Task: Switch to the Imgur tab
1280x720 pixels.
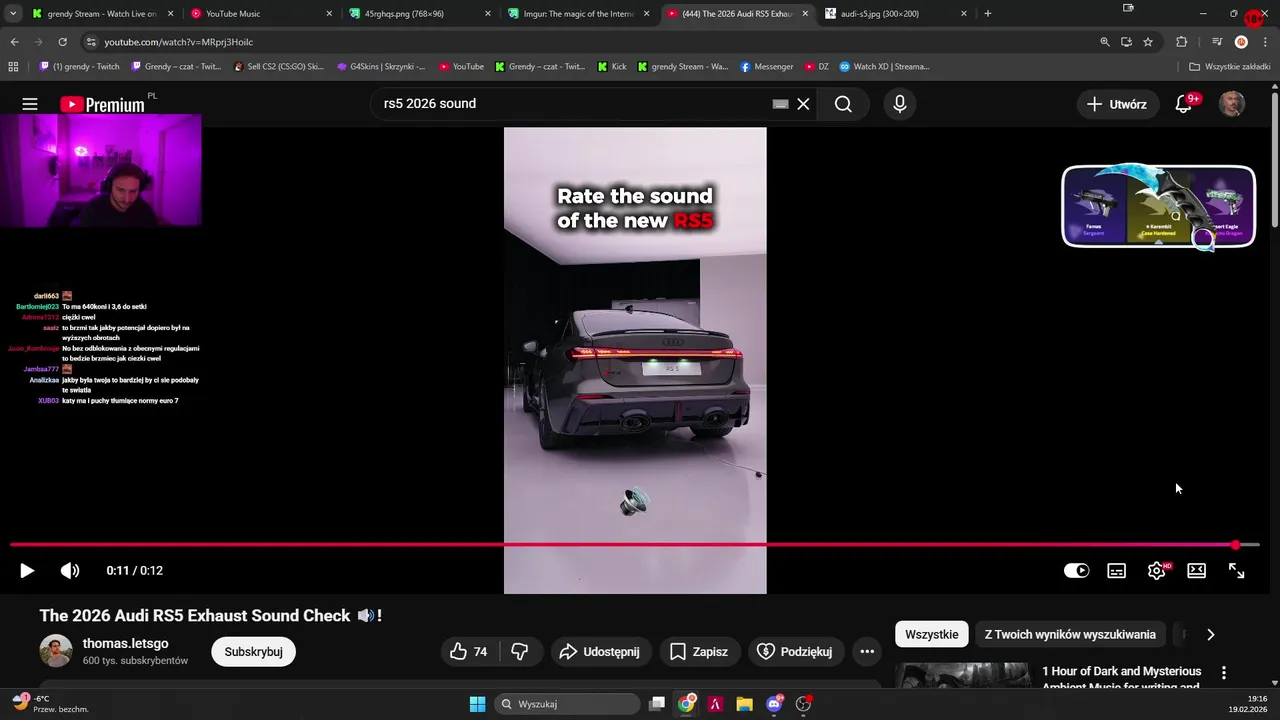Action: point(578,14)
